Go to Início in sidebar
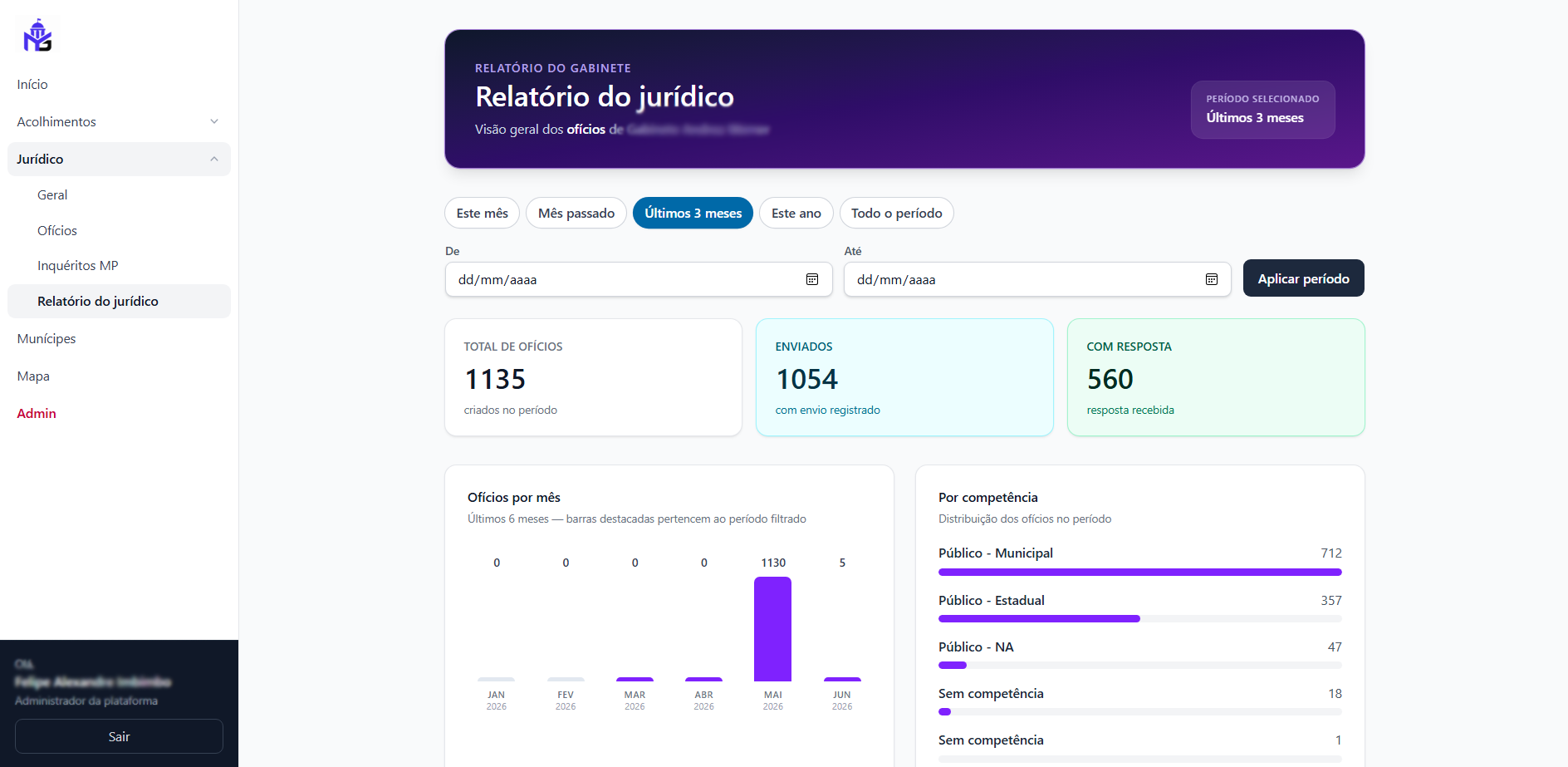 [x=32, y=84]
